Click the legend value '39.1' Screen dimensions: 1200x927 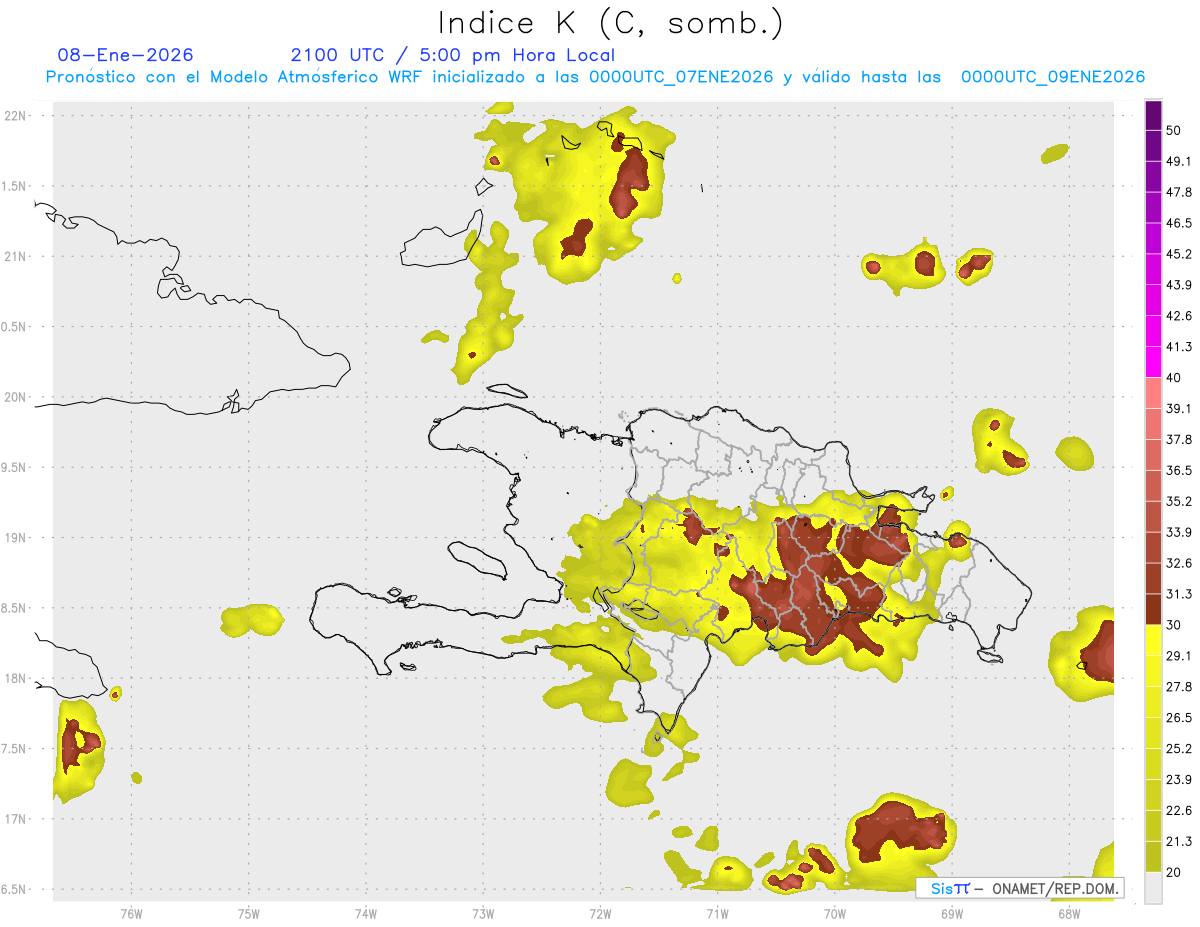(x=1179, y=409)
